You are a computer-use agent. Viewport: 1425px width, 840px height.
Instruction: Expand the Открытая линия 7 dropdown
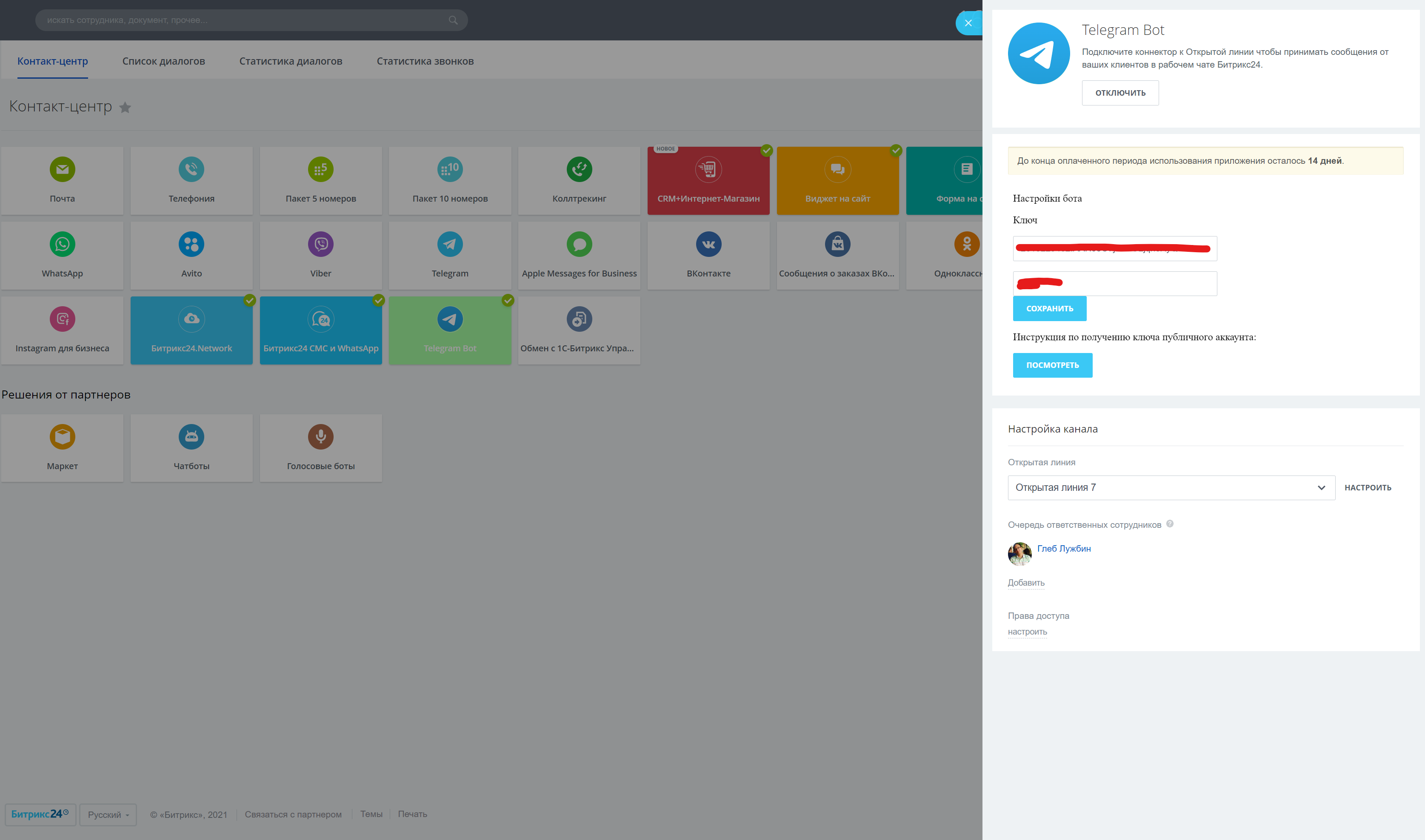pyautogui.click(x=1171, y=487)
